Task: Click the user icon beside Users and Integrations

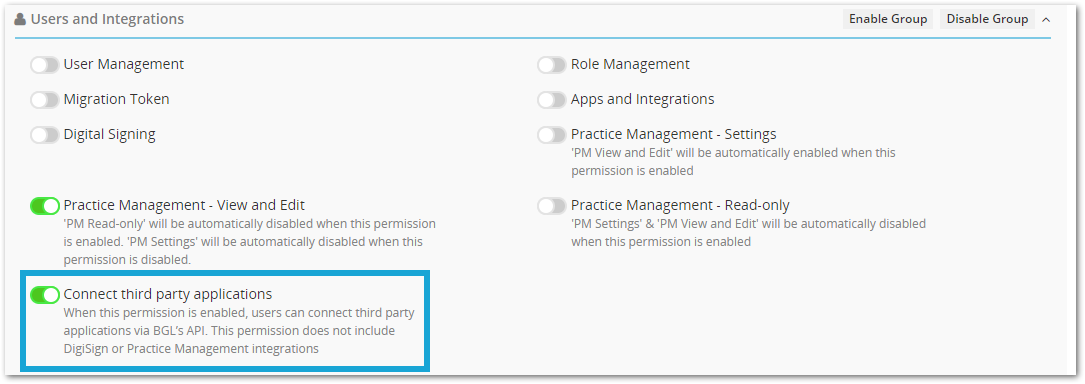Action: (x=20, y=19)
